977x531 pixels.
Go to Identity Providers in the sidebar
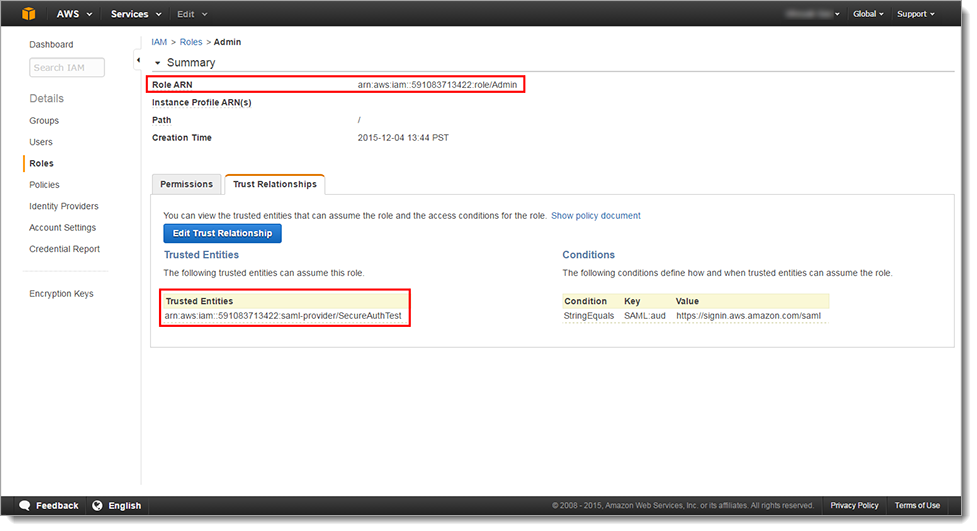click(64, 206)
